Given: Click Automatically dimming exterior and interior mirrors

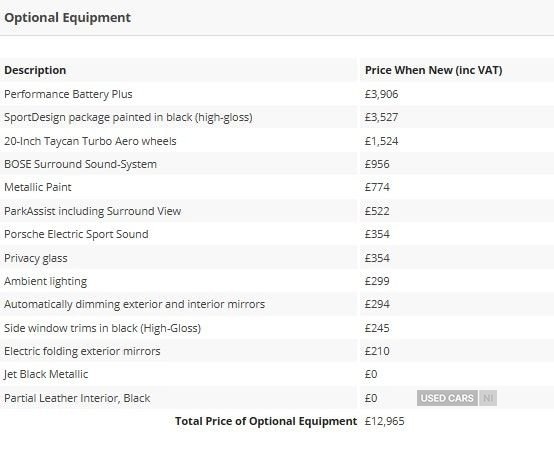Looking at the screenshot, I should pyautogui.click(x=134, y=304).
